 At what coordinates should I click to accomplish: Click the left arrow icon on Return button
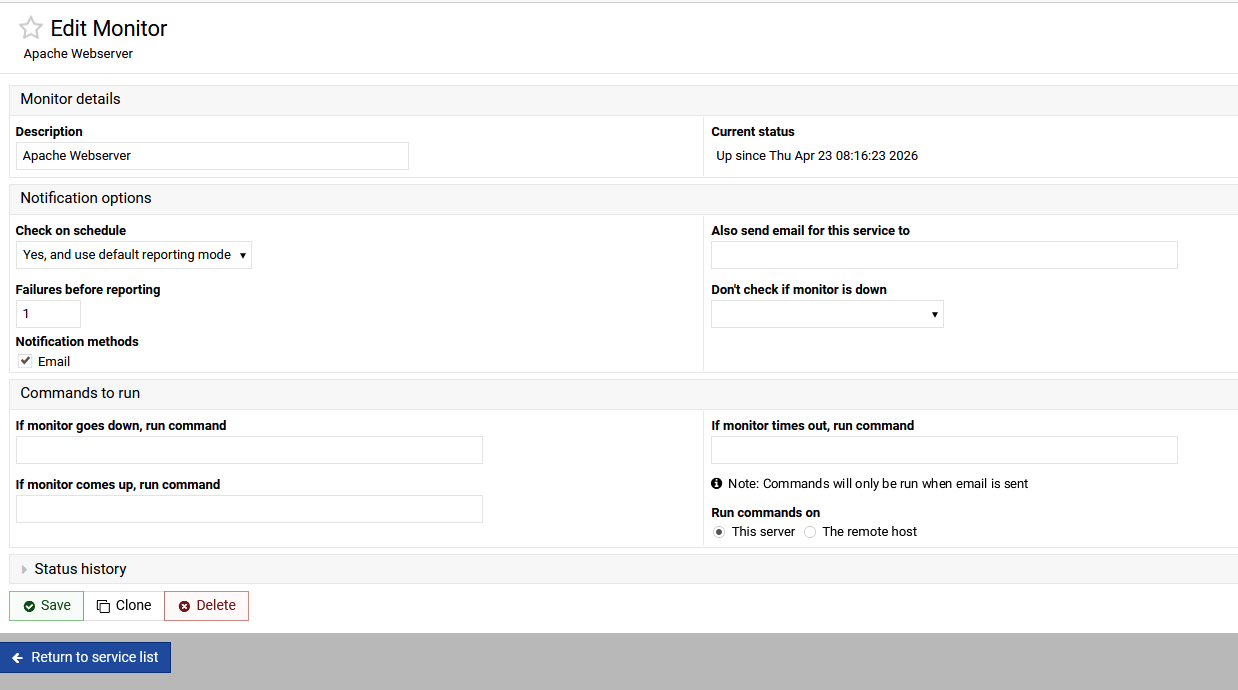pos(17,658)
